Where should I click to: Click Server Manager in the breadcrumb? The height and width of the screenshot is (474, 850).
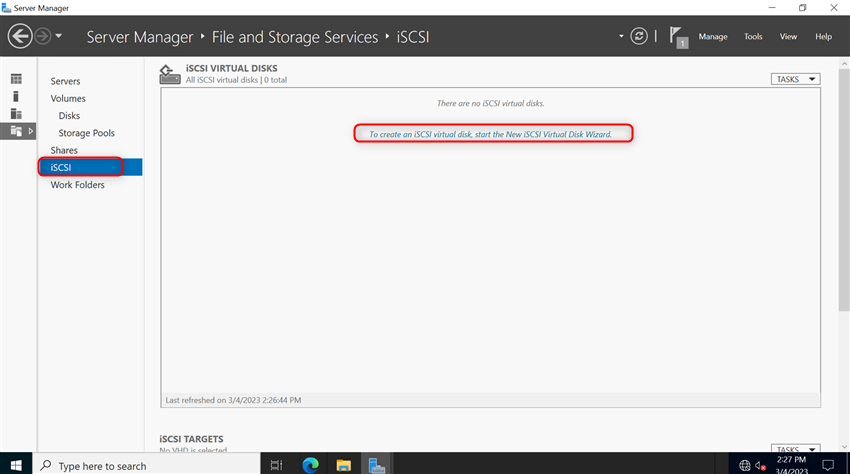(140, 37)
